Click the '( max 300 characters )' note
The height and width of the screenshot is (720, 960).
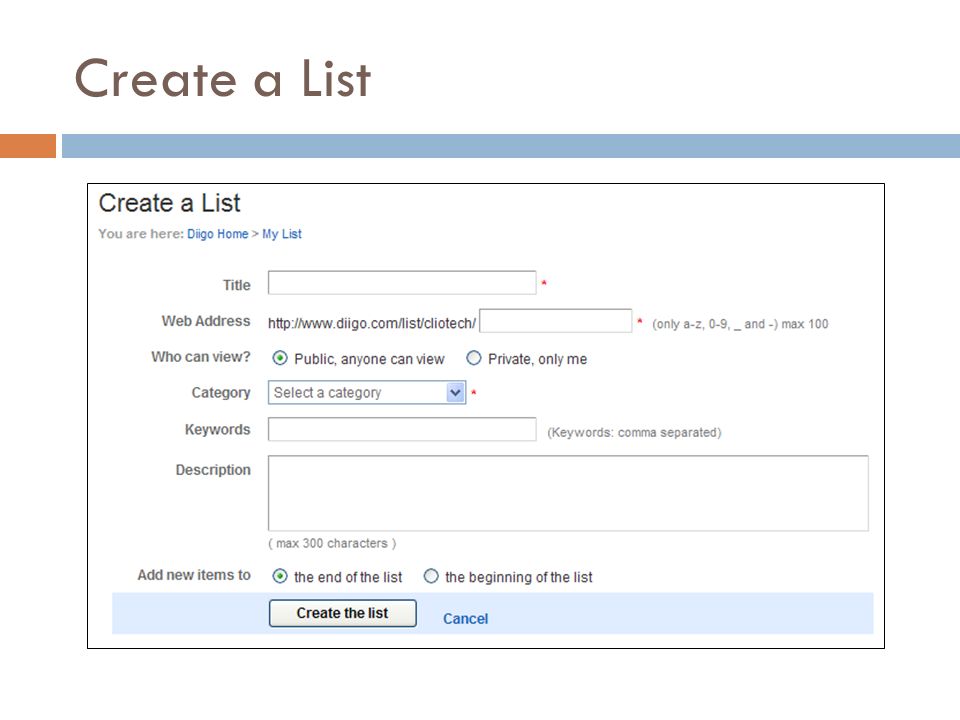click(x=332, y=543)
